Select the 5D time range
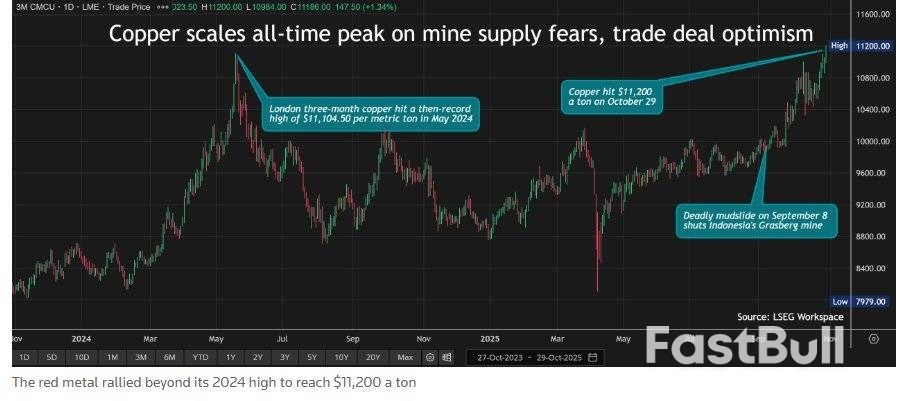900x401 pixels. (x=52, y=357)
